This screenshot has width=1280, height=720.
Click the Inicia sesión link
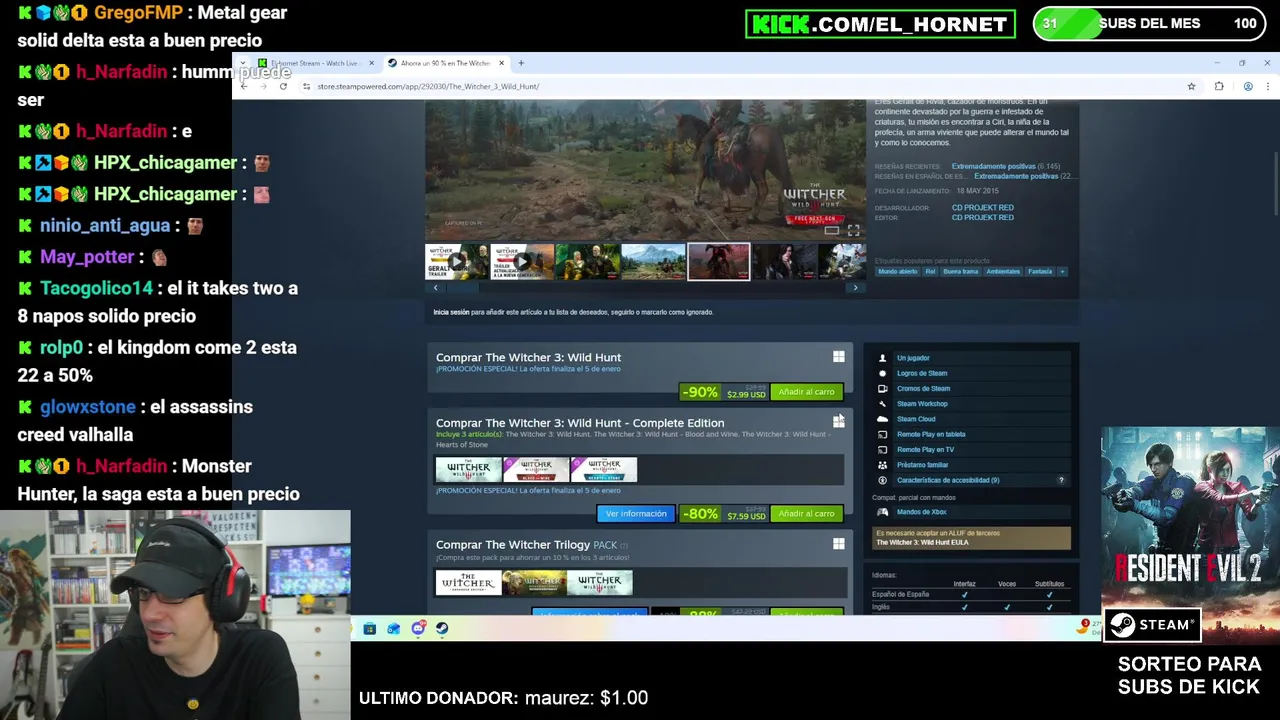coord(451,312)
